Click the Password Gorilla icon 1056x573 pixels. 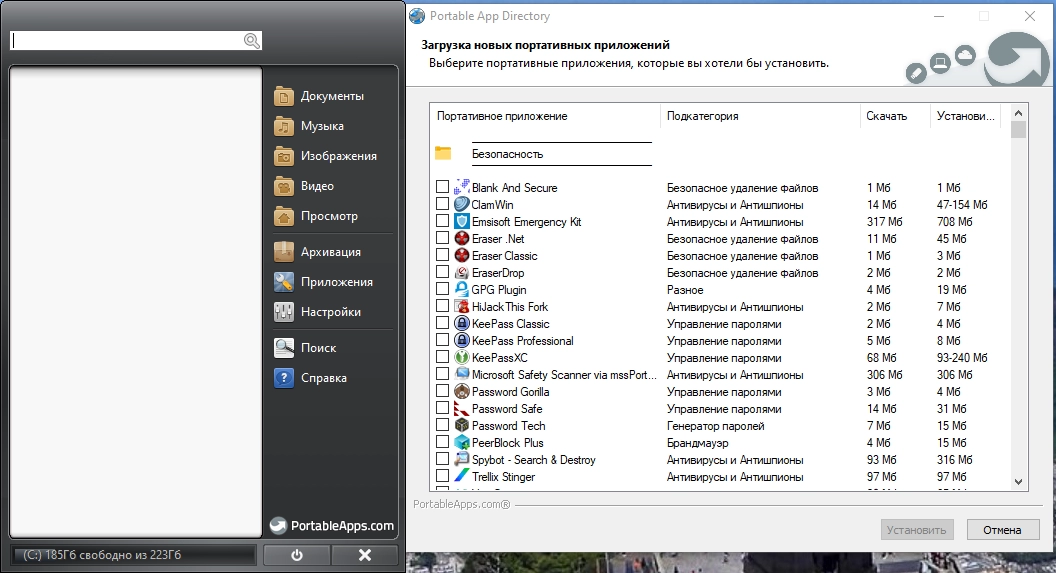click(x=461, y=391)
